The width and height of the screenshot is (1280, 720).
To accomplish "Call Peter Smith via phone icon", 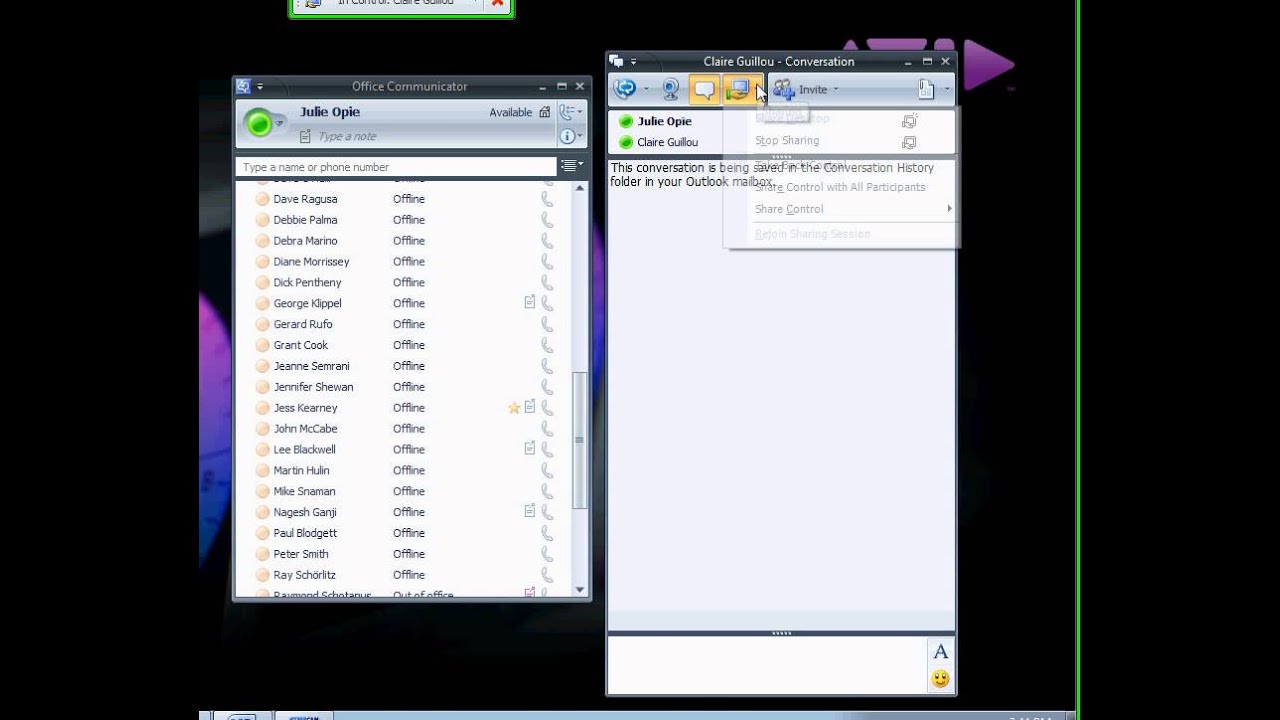I will pos(547,554).
